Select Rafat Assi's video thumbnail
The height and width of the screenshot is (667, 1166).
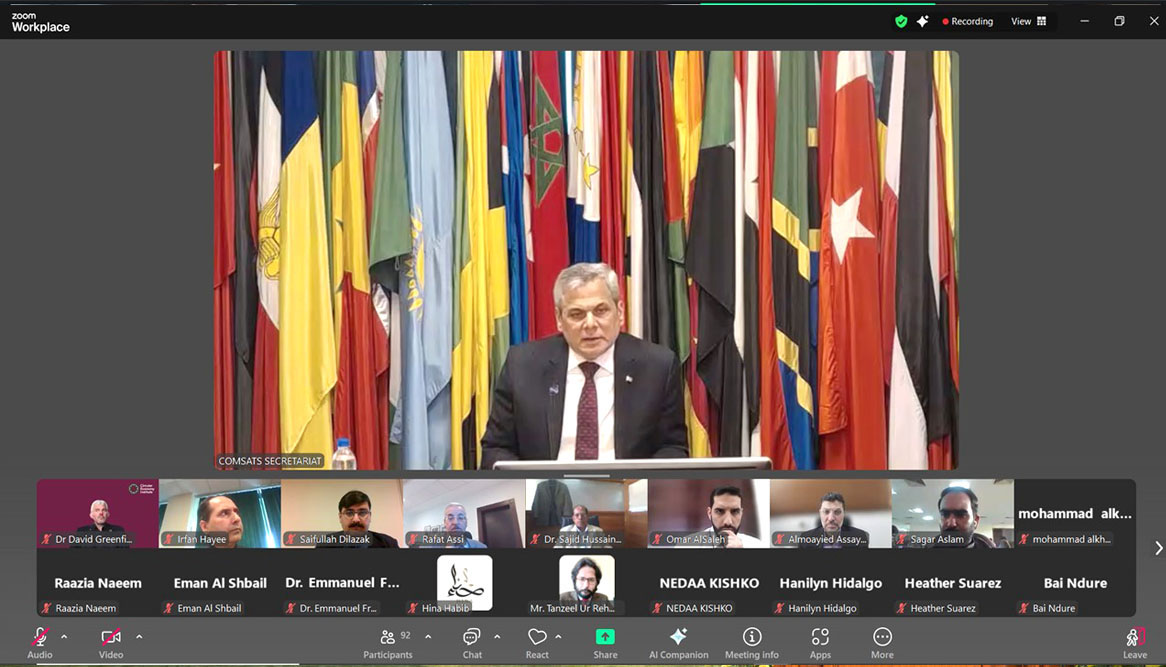pos(464,514)
